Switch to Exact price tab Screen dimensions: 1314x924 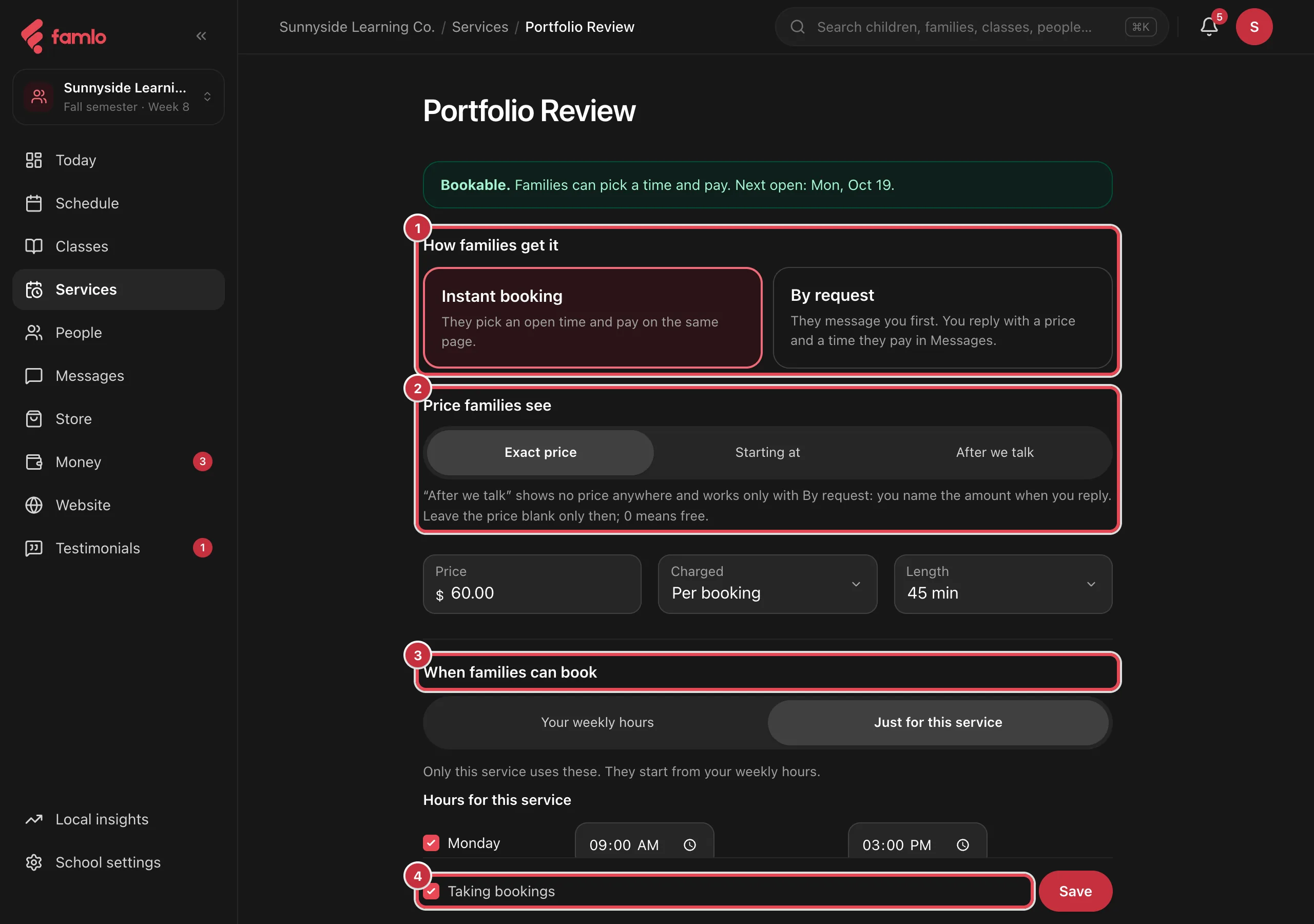(540, 452)
